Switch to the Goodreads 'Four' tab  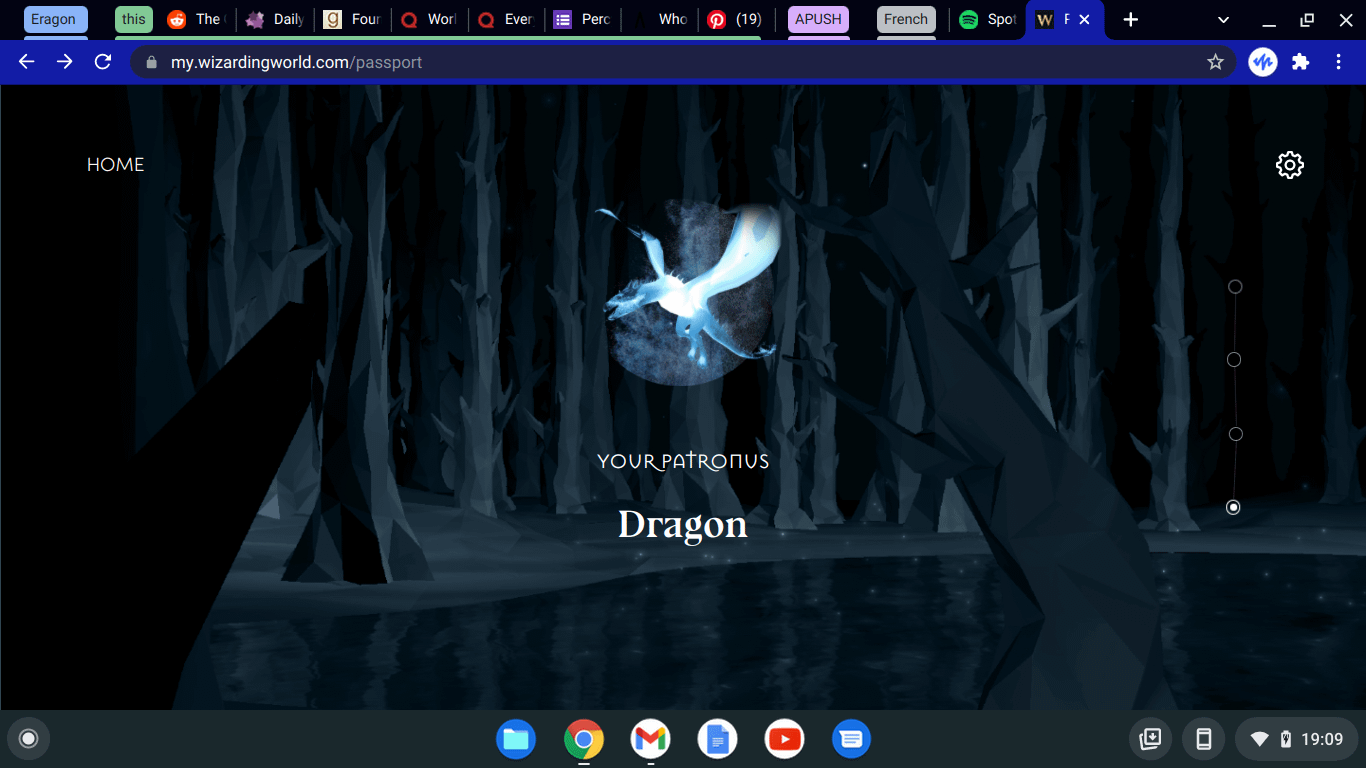click(x=352, y=19)
